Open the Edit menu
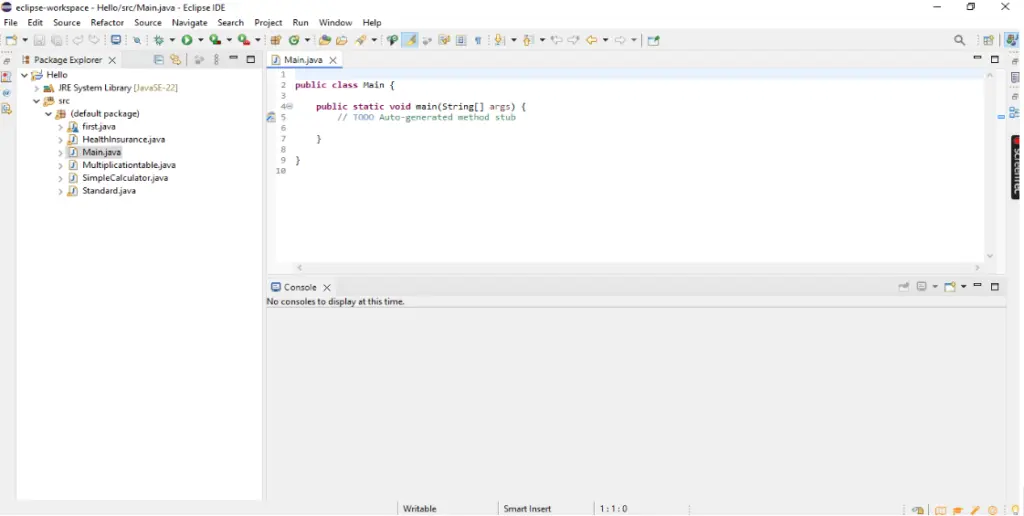Viewport: 1024px width, 516px height. (35, 22)
